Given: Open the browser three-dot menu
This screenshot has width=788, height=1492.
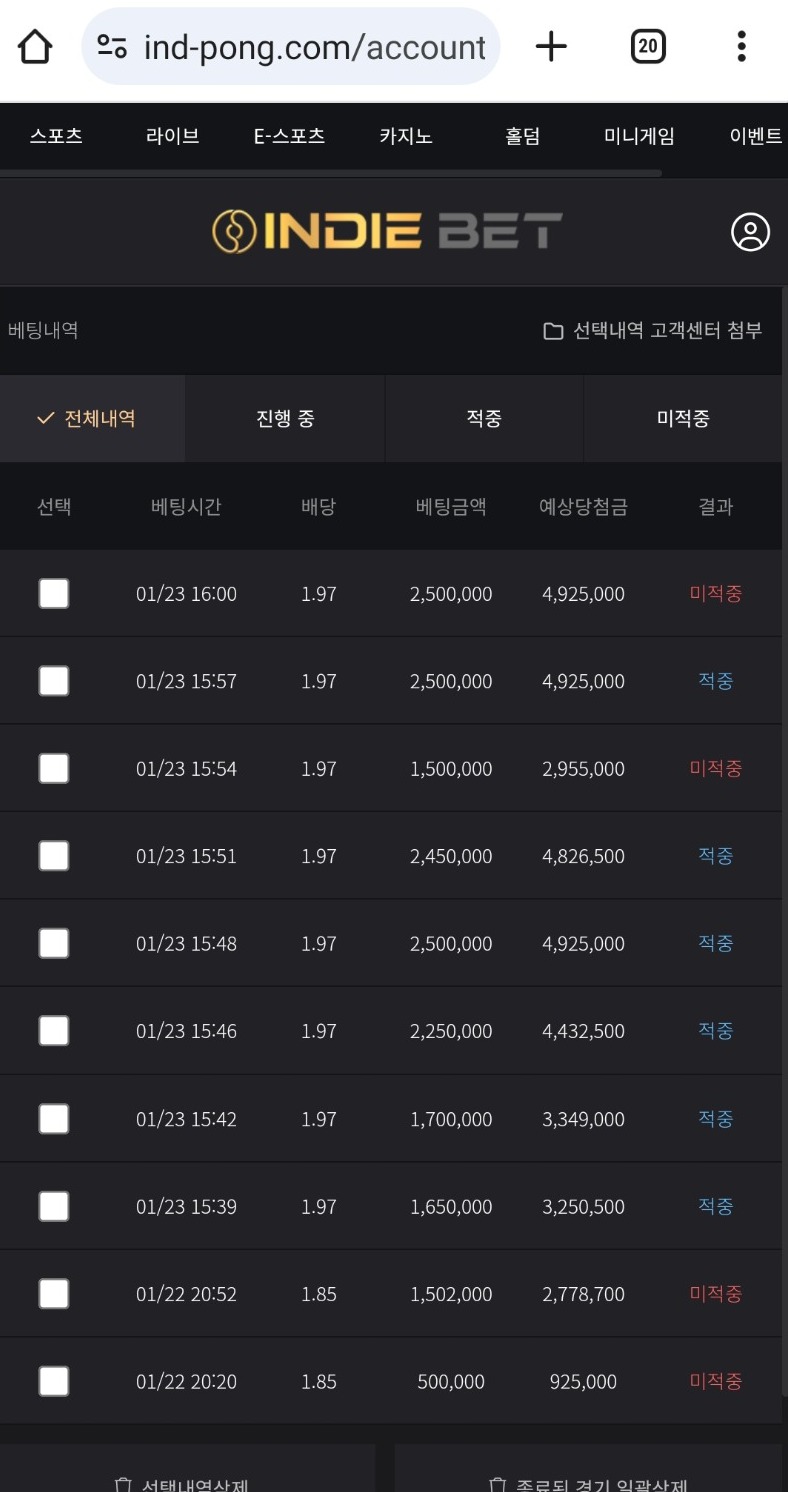Looking at the screenshot, I should tap(741, 46).
